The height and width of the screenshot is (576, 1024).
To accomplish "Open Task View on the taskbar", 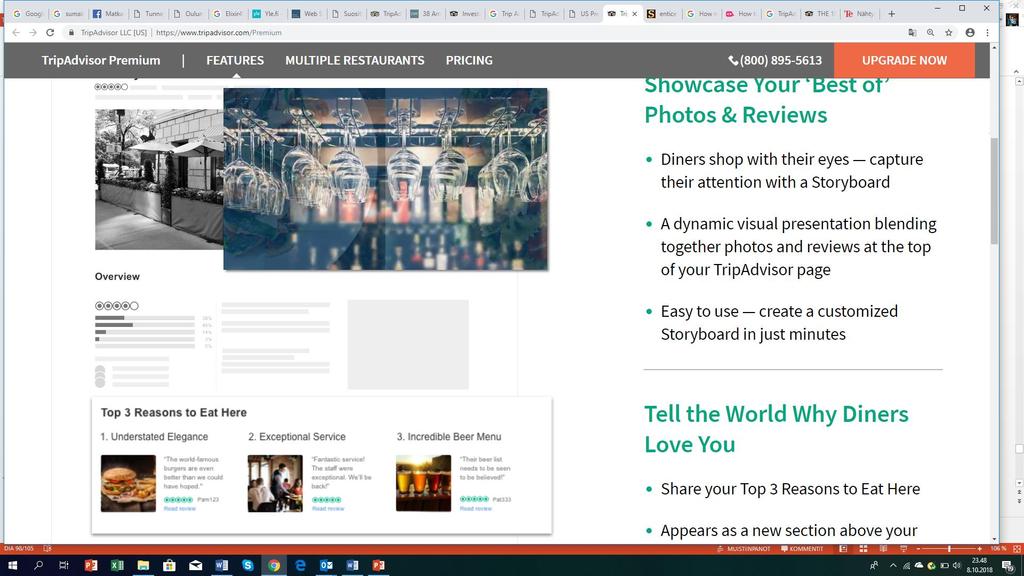I will (x=63, y=566).
